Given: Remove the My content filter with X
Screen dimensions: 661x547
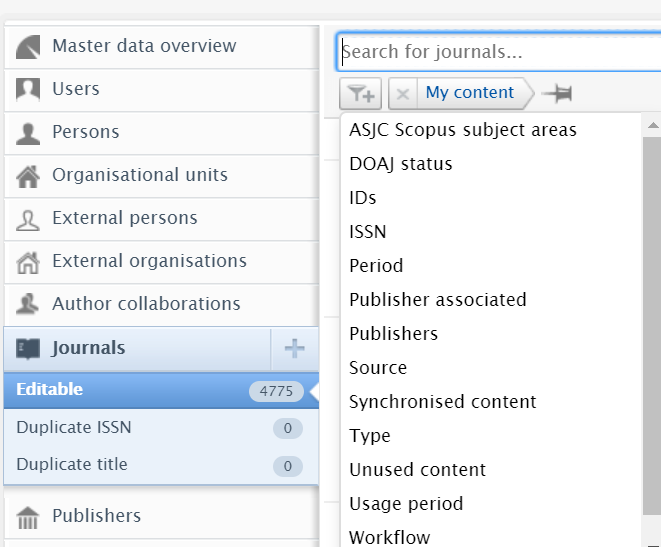Looking at the screenshot, I should [x=402, y=94].
